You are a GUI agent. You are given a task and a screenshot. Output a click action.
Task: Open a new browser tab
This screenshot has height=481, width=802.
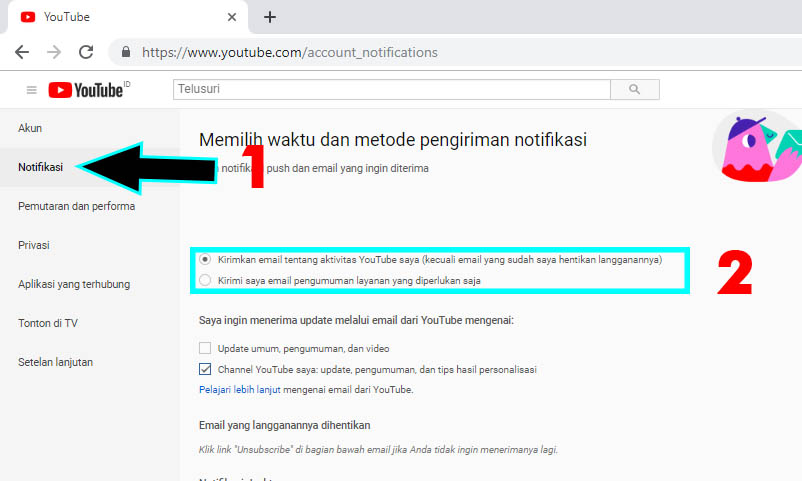[x=270, y=17]
